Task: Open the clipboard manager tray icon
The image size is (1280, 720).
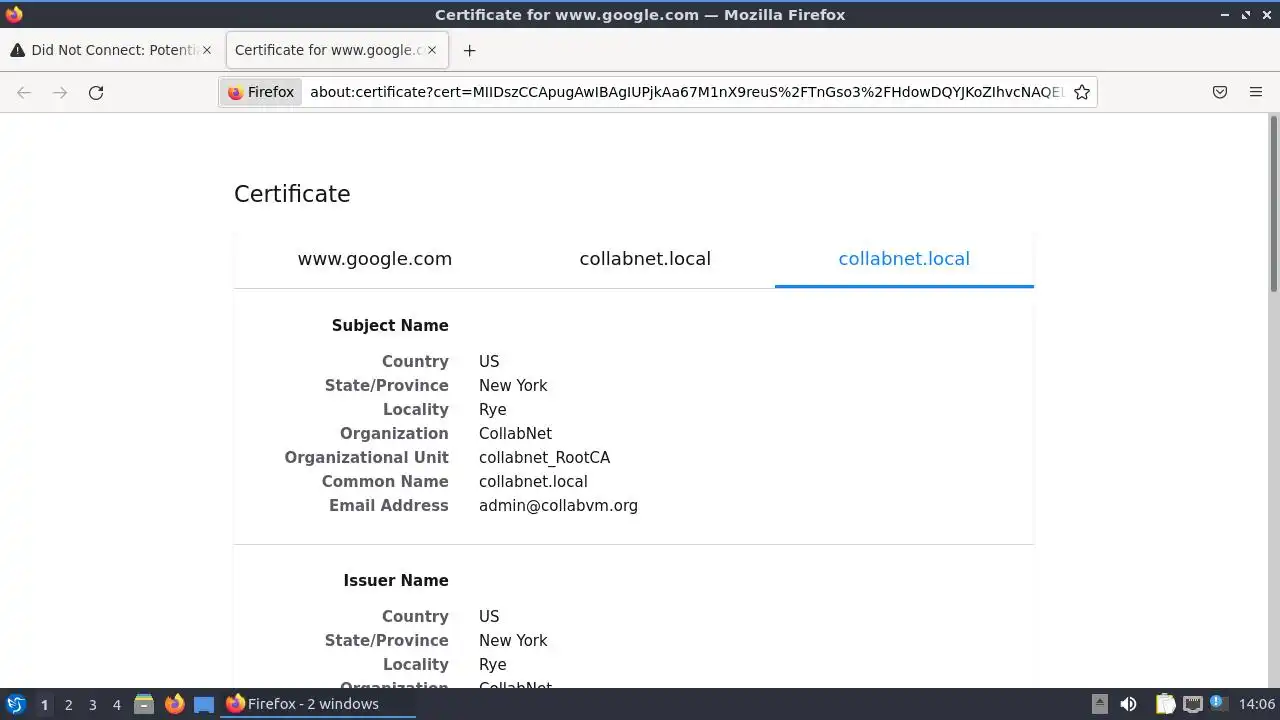Action: (x=1165, y=704)
